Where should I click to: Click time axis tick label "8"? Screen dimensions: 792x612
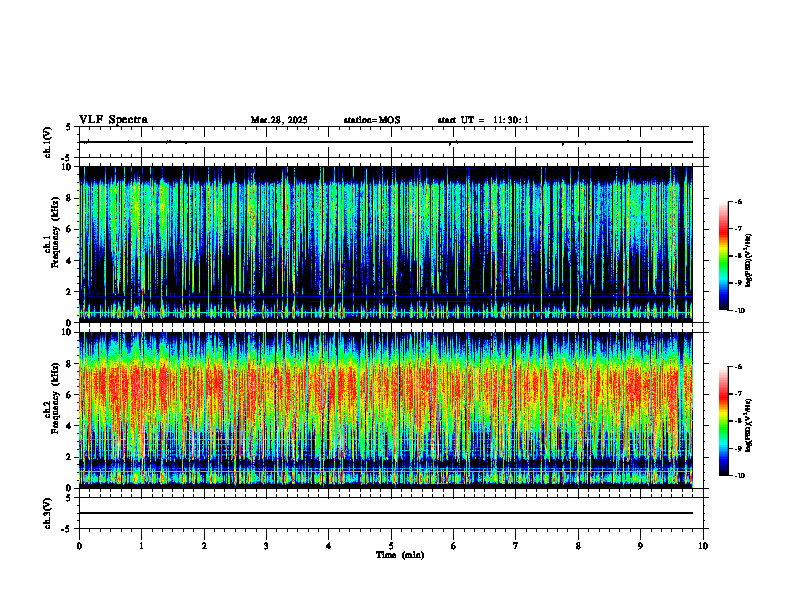[x=578, y=546]
